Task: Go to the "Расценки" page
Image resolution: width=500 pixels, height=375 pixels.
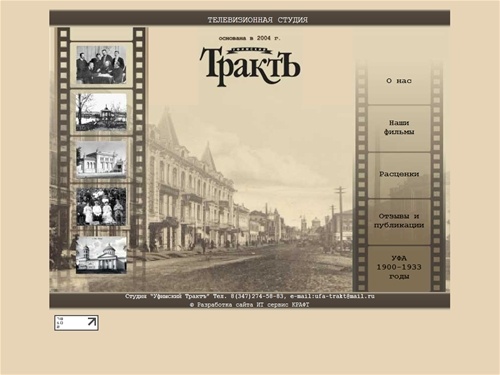Action: tap(399, 174)
